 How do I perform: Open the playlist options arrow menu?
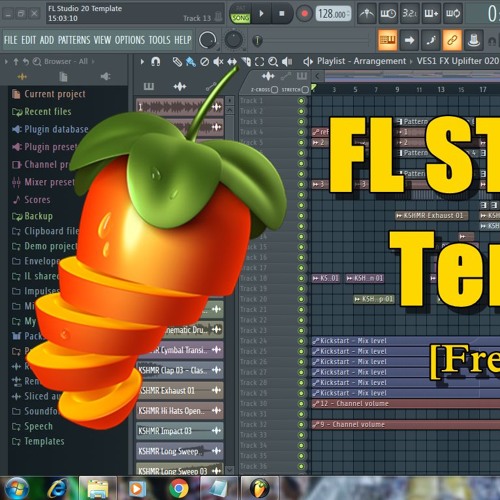click(142, 62)
